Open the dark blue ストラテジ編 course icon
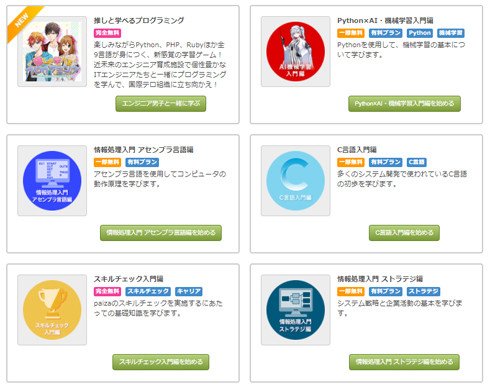Image resolution: width=490 pixels, height=387 pixels. [296, 310]
